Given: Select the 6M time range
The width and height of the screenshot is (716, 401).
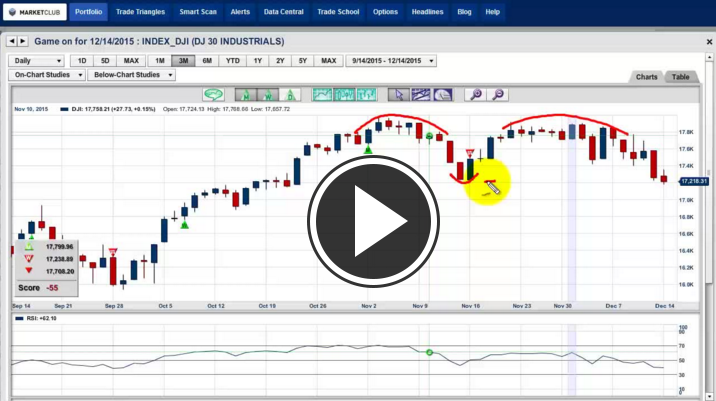Looking at the screenshot, I should (207, 61).
